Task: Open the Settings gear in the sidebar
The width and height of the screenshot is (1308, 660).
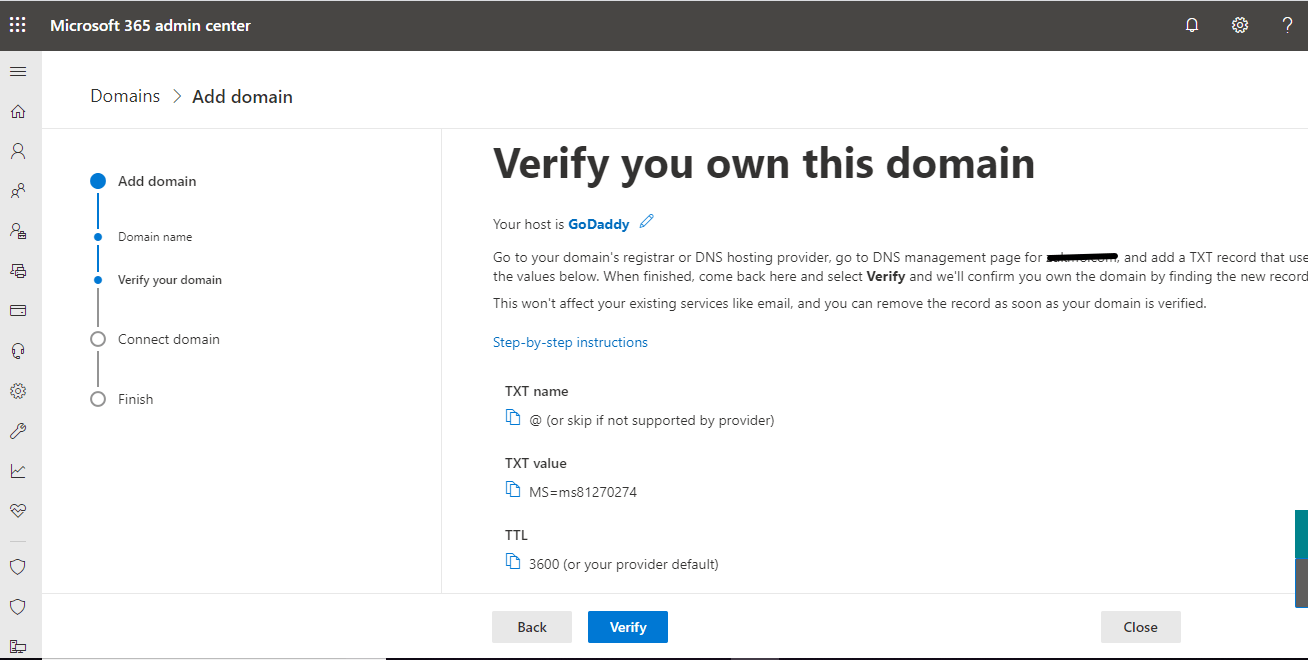Action: [x=18, y=391]
